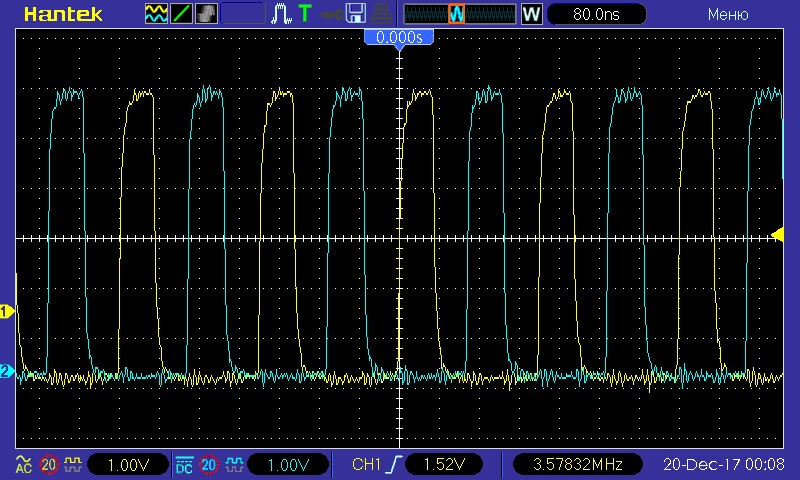Click the CH1 AC coupling icon

[23, 464]
